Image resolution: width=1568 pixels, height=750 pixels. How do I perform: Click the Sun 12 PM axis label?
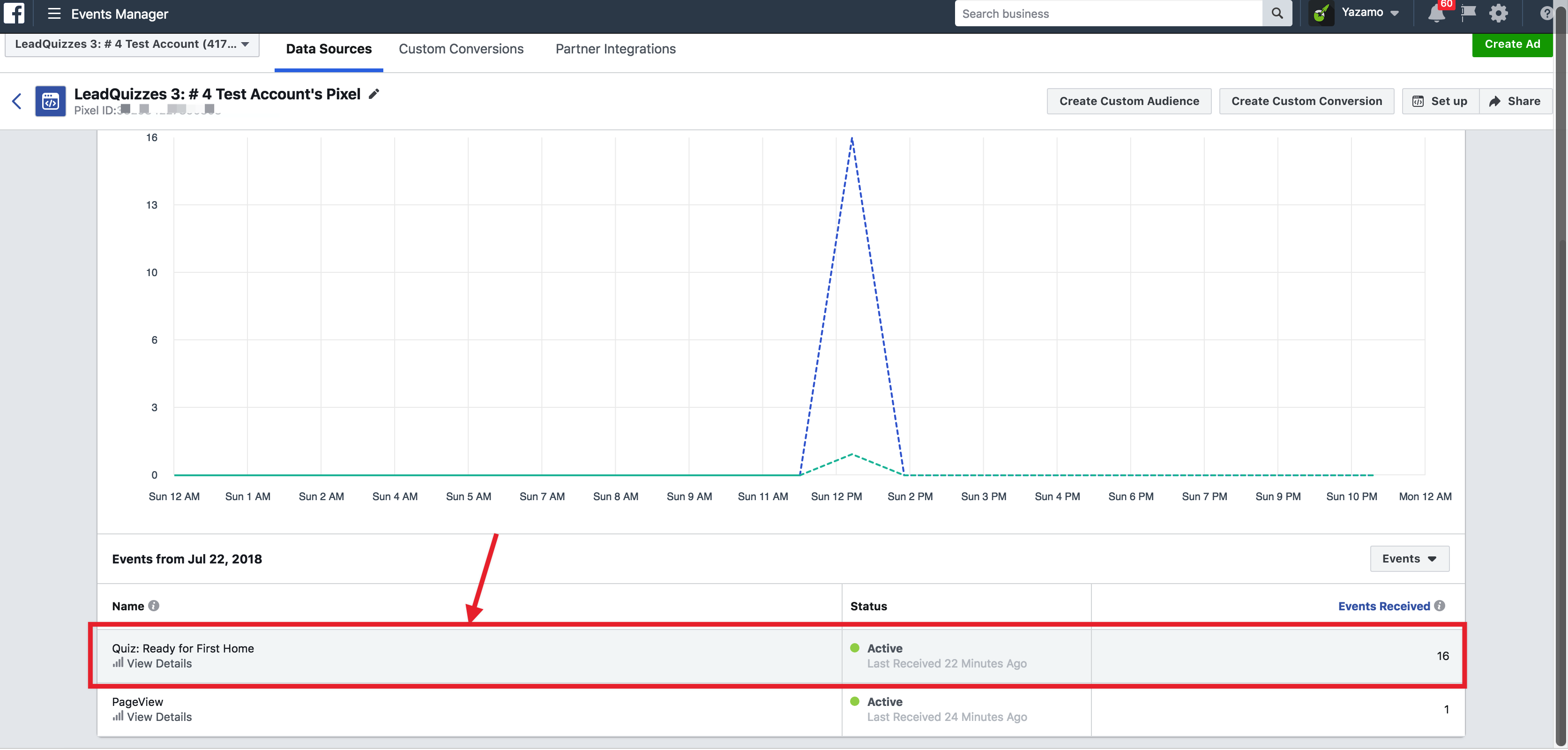(836, 497)
